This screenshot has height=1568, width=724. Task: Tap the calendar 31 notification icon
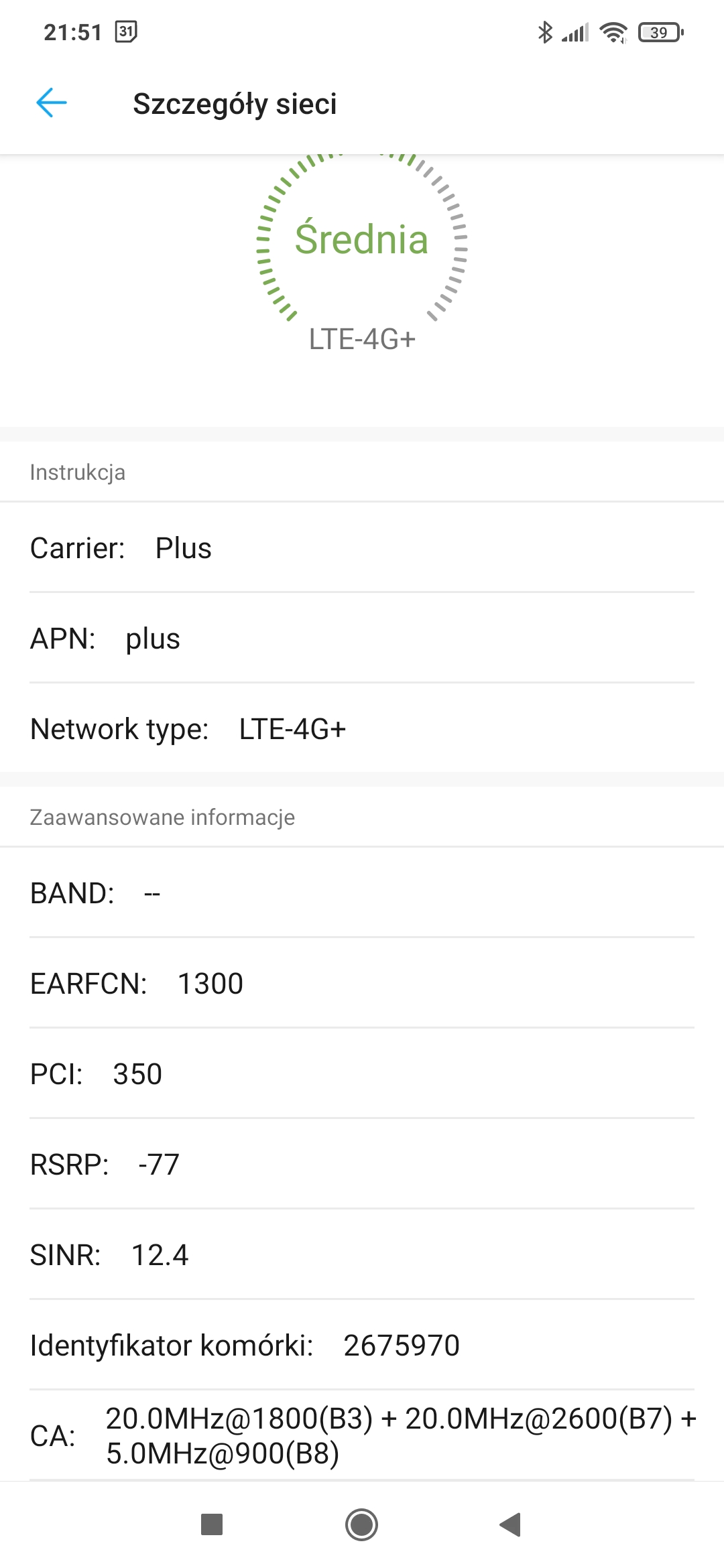point(126,31)
